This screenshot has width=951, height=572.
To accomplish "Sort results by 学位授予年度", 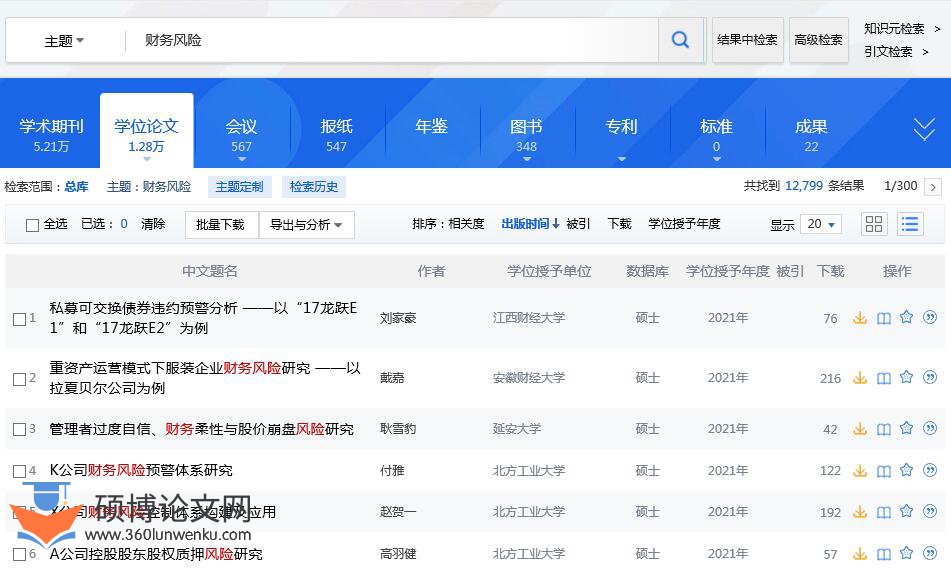I will pyautogui.click(x=684, y=224).
